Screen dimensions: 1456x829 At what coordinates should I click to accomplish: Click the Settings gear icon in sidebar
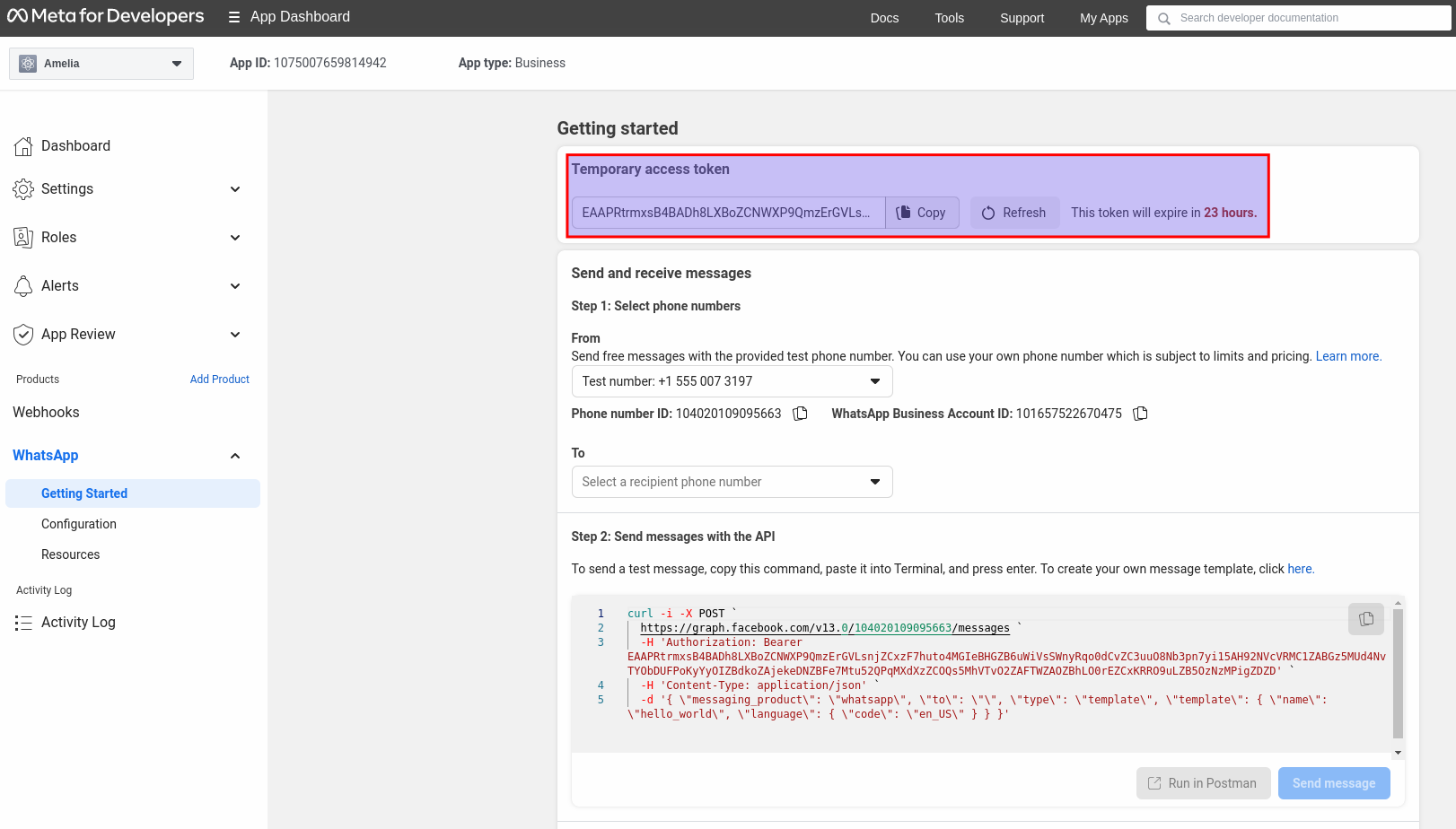23,189
